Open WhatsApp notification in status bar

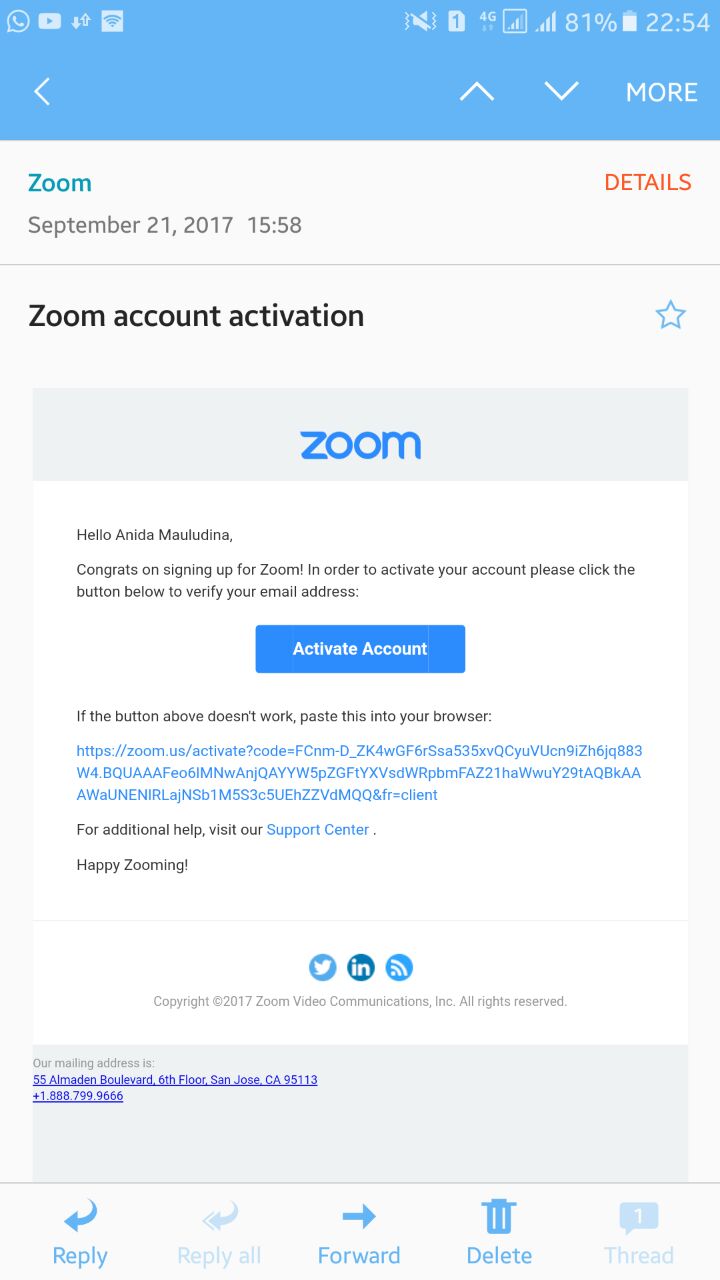point(18,21)
